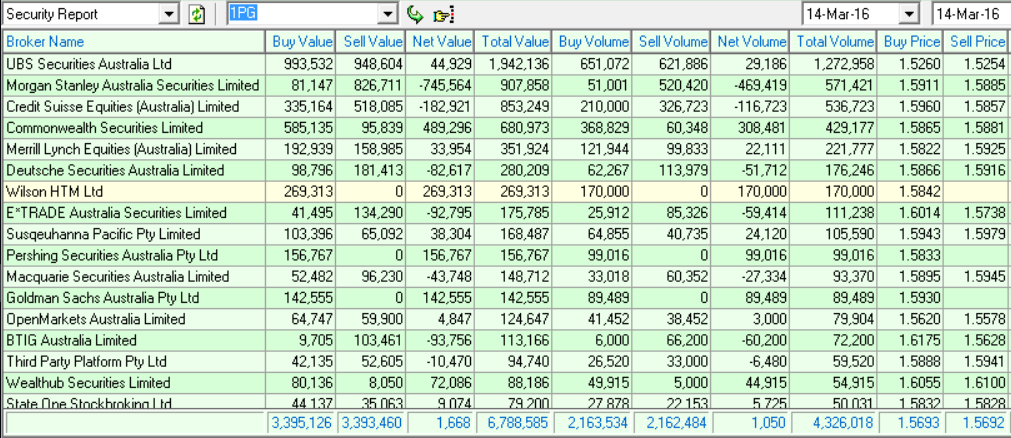Click into the 1PG security code field
1011x438 pixels.
point(303,14)
